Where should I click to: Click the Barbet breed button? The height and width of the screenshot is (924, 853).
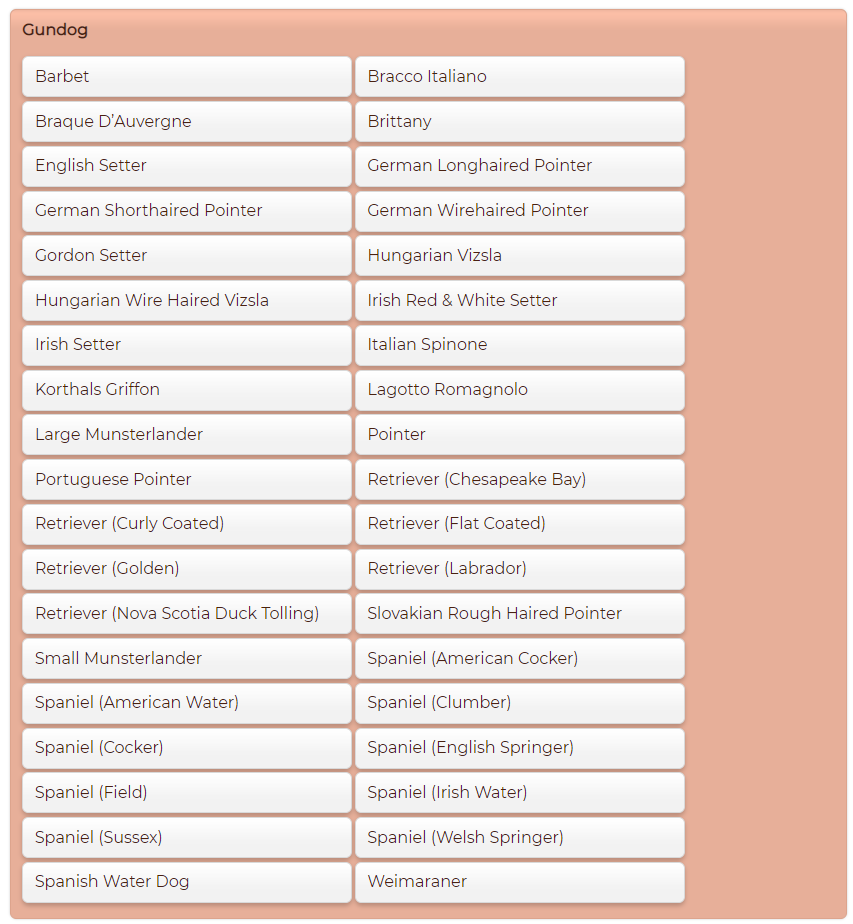(x=186, y=77)
